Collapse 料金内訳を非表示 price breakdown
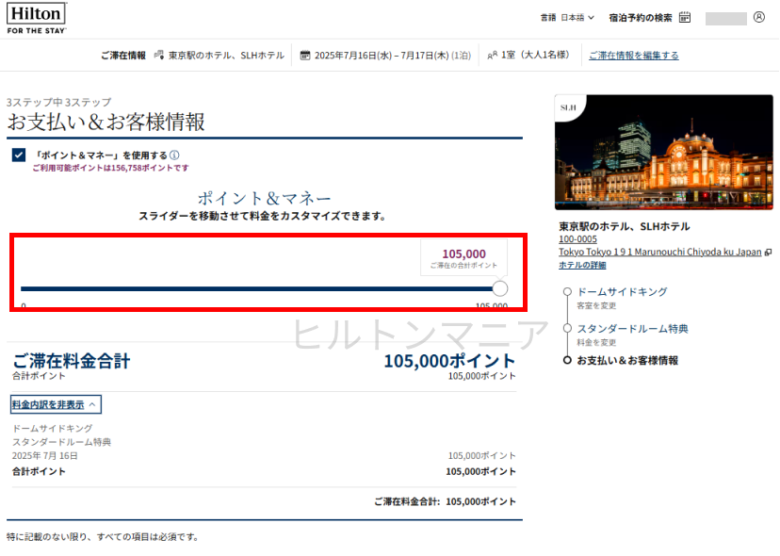 tap(56, 404)
